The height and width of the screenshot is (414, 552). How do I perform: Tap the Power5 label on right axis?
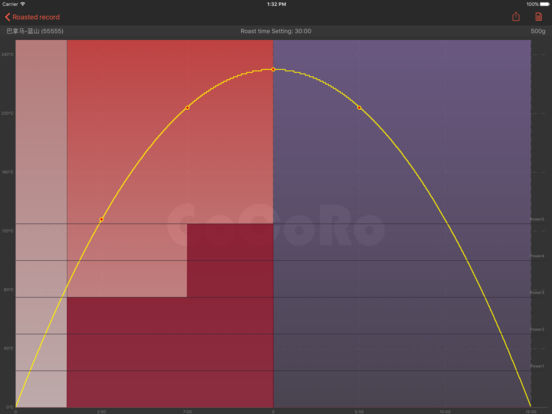[537, 219]
